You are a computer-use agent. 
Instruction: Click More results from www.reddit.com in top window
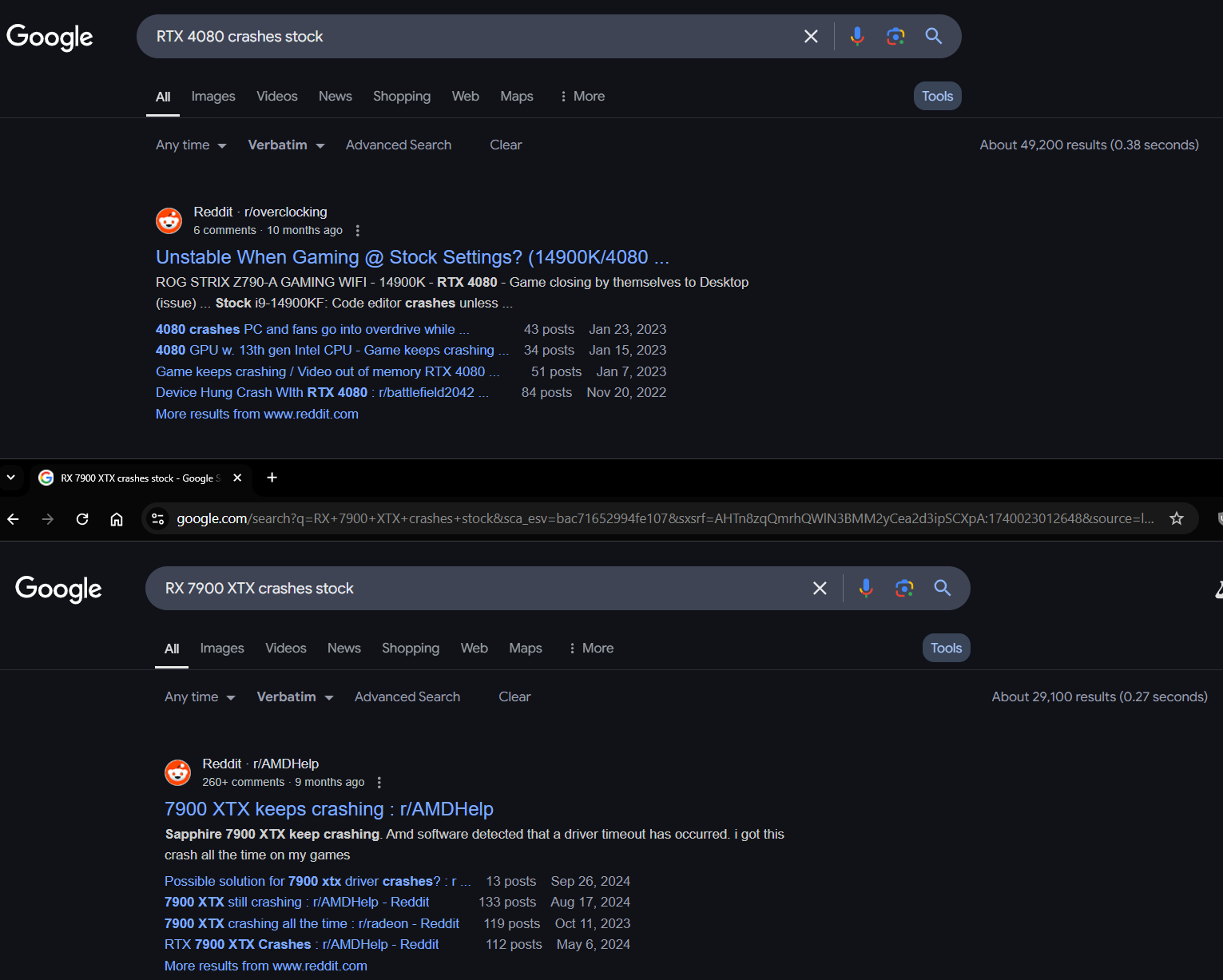257,414
